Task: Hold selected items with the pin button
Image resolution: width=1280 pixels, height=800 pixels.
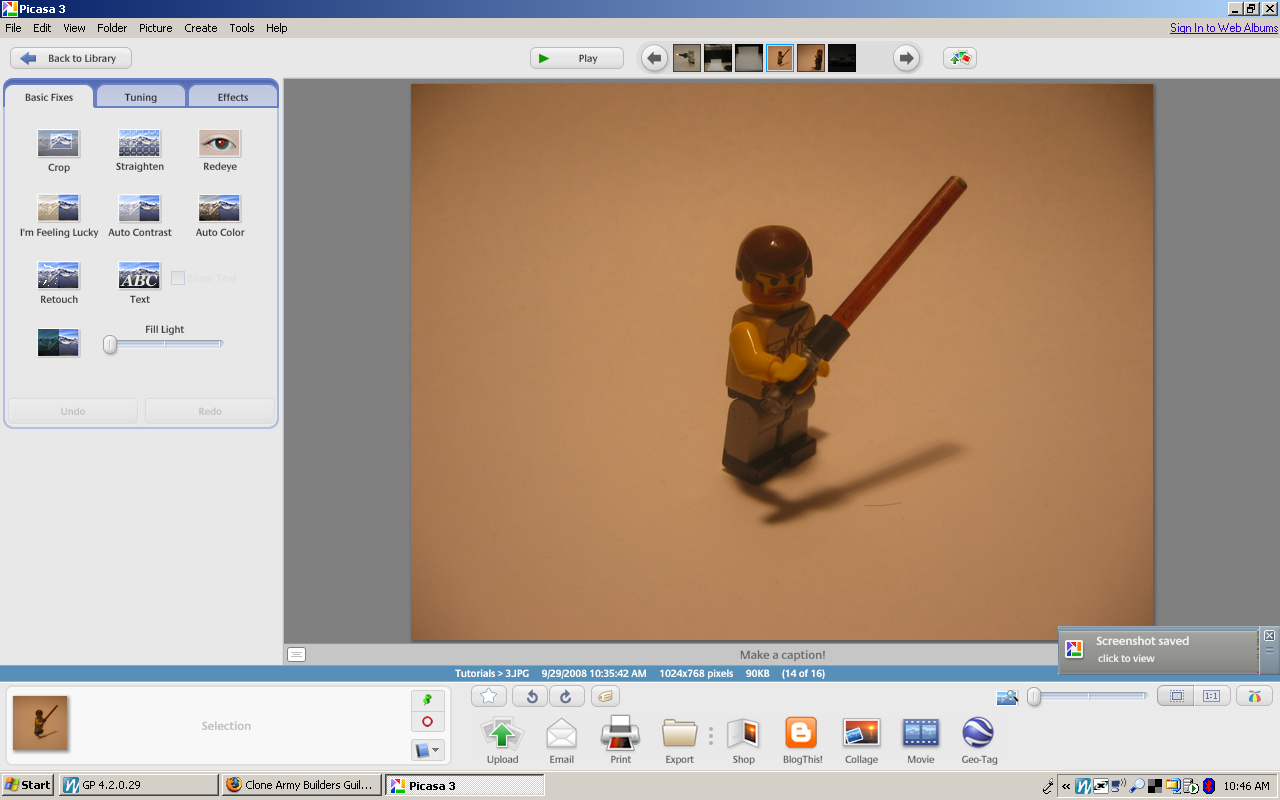Action: pyautogui.click(x=428, y=700)
